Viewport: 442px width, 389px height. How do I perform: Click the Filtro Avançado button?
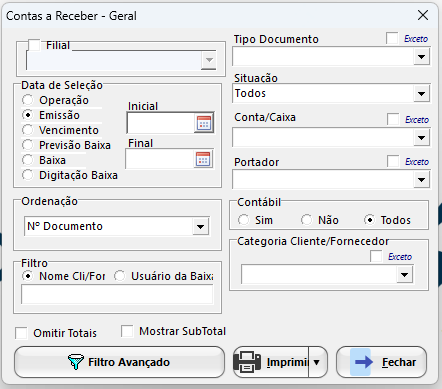pyautogui.click(x=120, y=362)
